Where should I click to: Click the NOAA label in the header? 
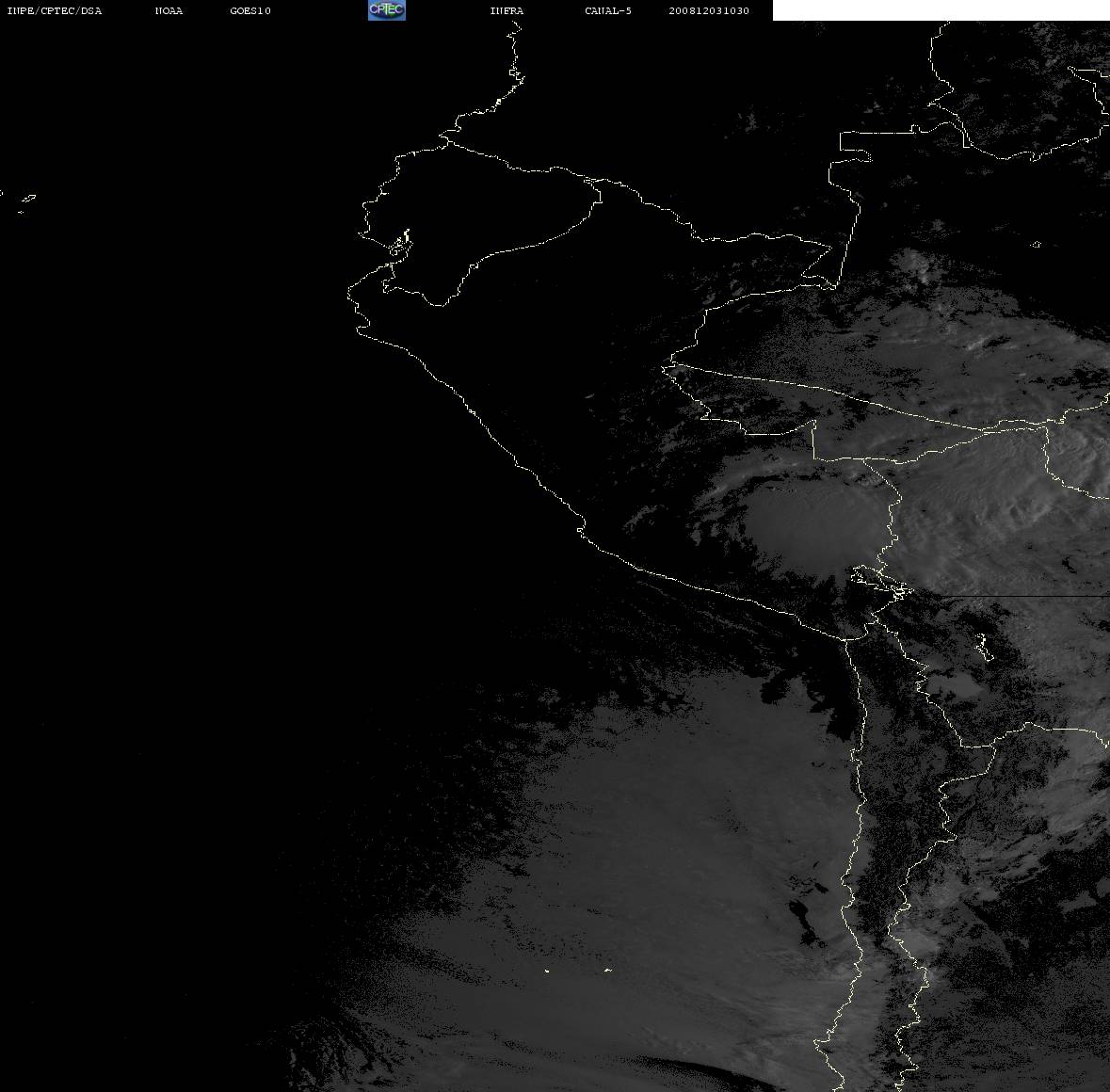click(169, 10)
